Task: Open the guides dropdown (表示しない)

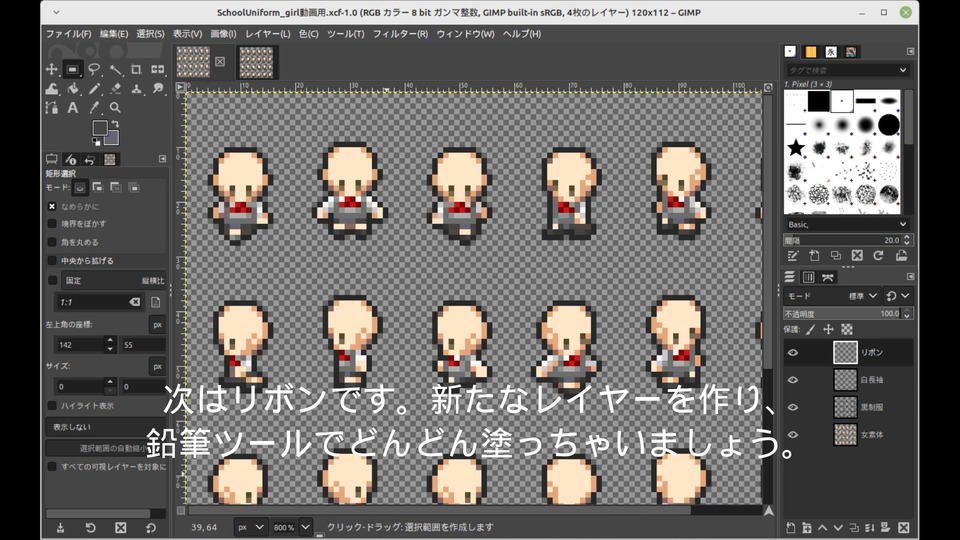Action: pyautogui.click(x=105, y=427)
